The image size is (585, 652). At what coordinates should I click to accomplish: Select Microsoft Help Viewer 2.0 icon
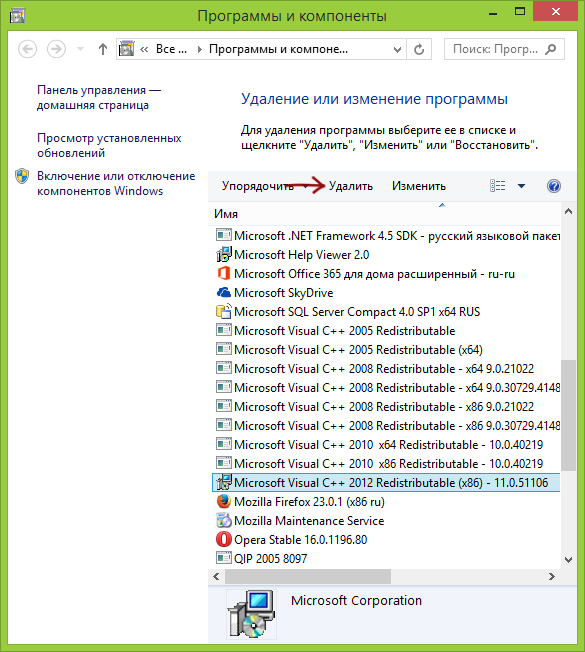coord(224,254)
